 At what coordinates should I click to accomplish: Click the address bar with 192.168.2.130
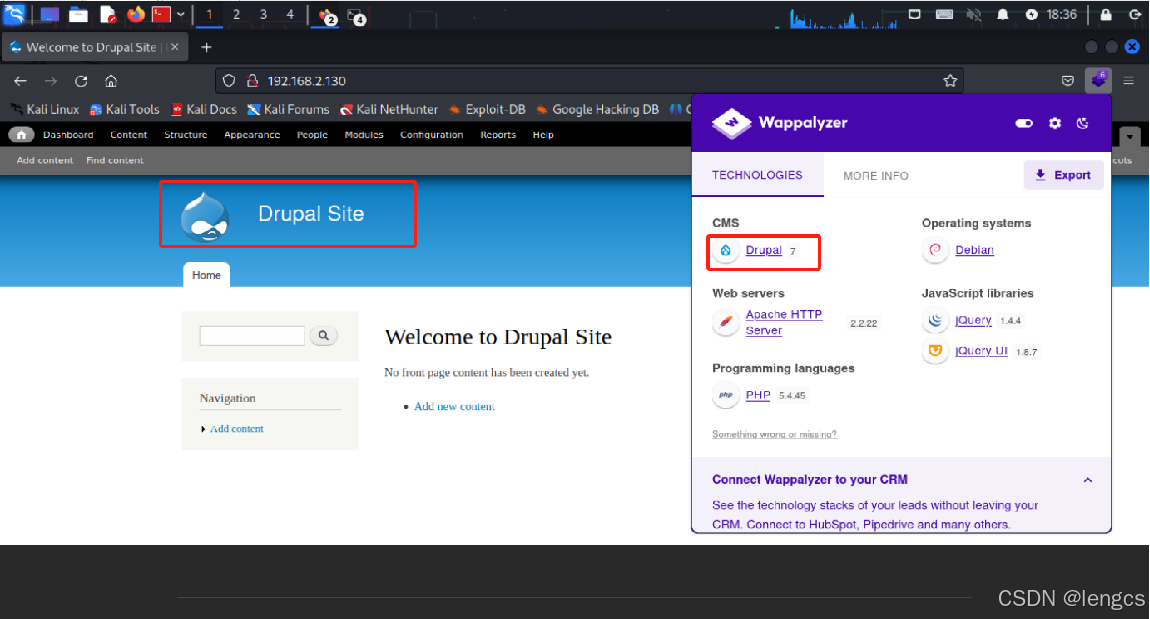(589, 81)
